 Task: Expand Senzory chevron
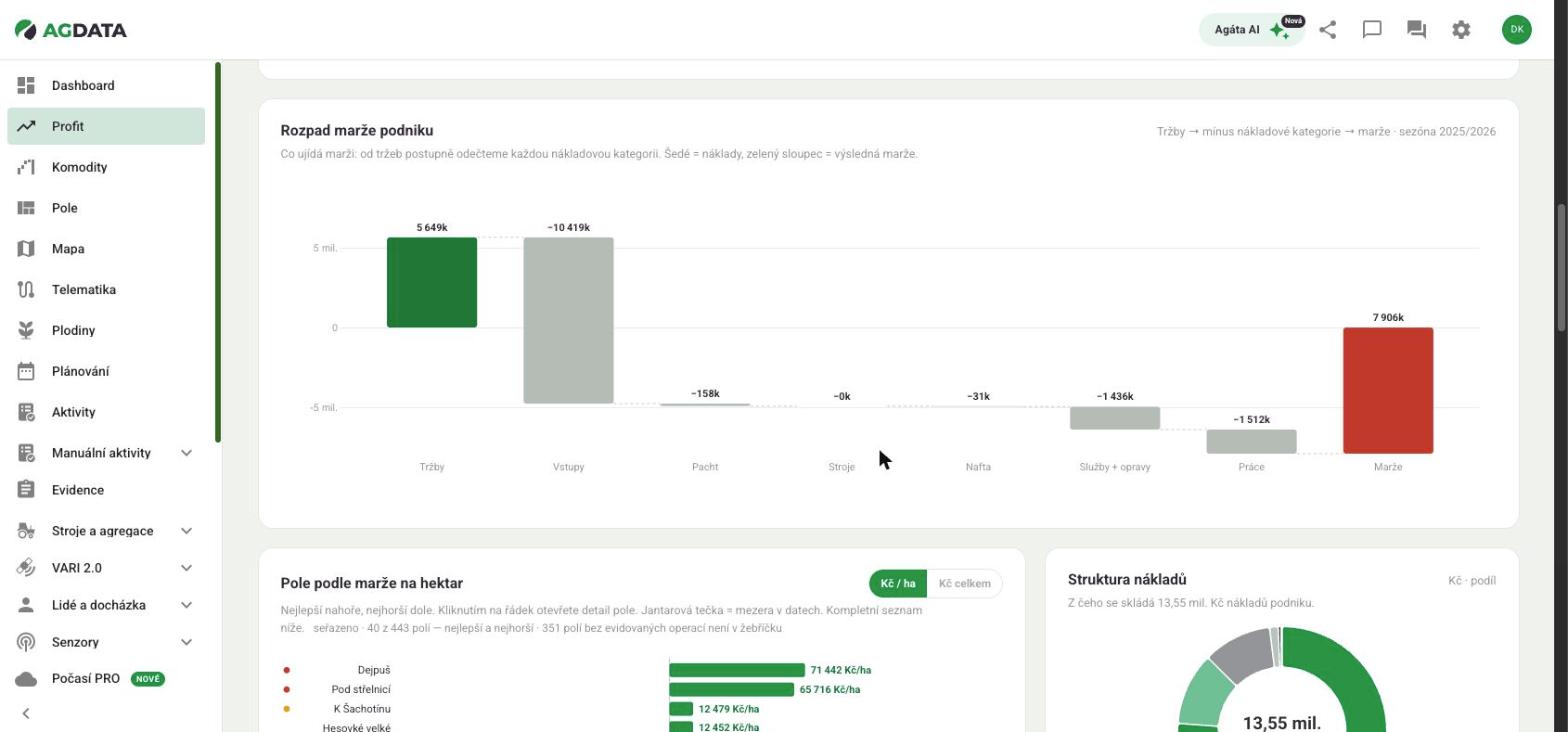[x=186, y=642]
